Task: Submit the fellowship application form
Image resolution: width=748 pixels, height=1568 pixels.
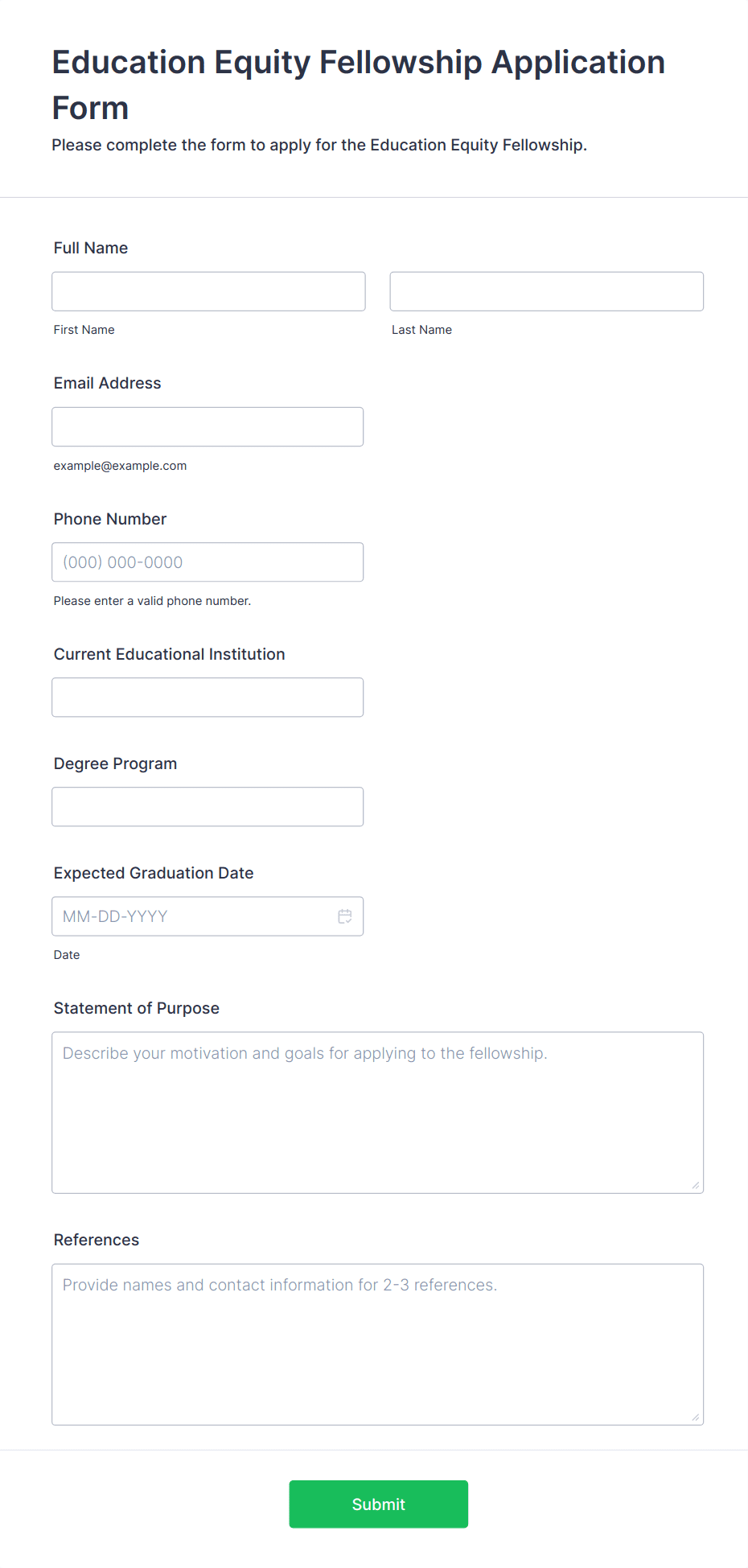Action: coord(378,1504)
